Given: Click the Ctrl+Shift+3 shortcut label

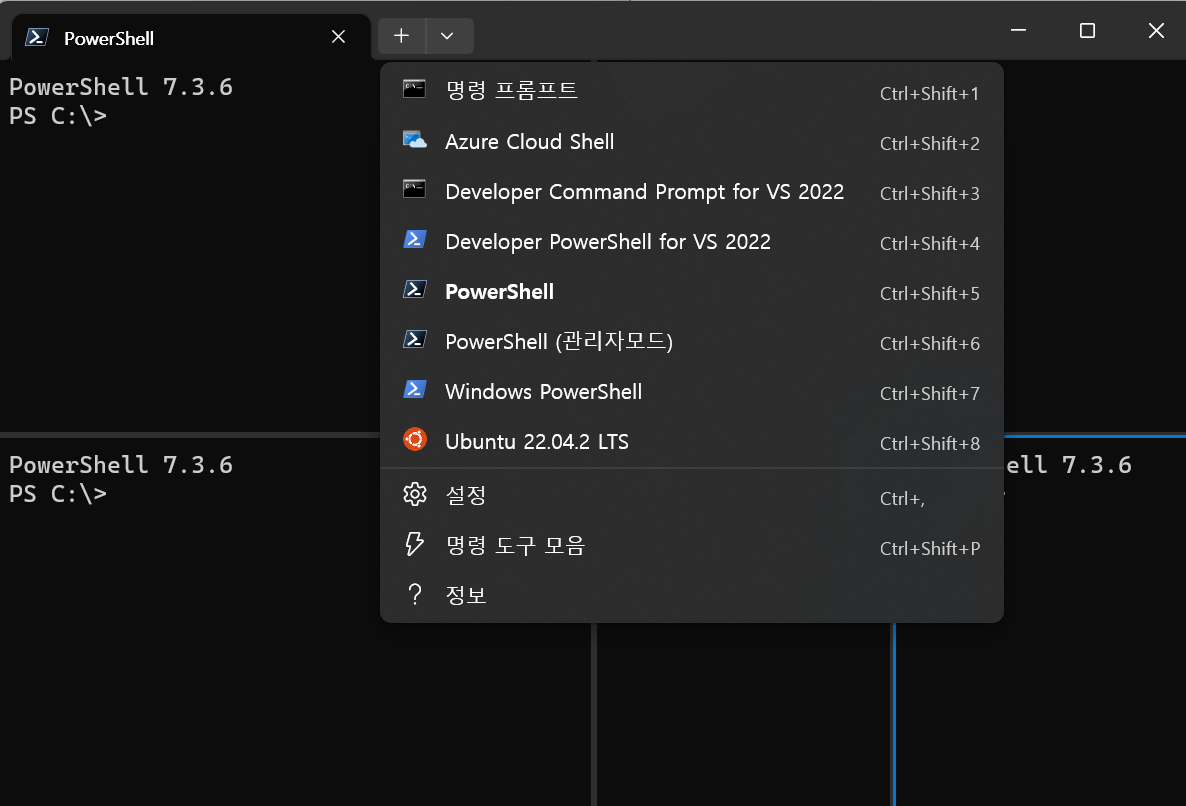Looking at the screenshot, I should pos(929,194).
